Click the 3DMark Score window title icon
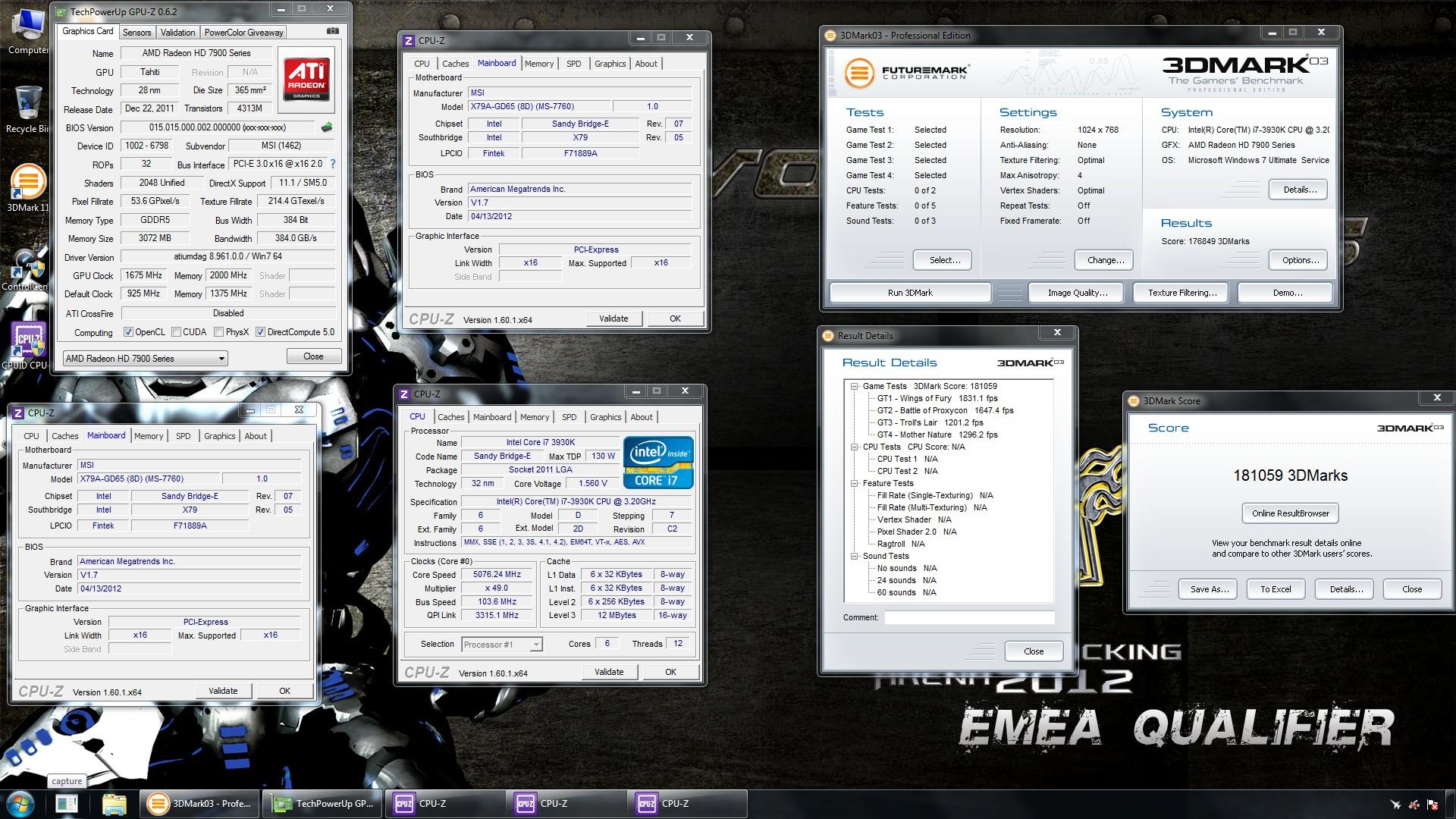Image resolution: width=1456 pixels, height=819 pixels. [1134, 400]
